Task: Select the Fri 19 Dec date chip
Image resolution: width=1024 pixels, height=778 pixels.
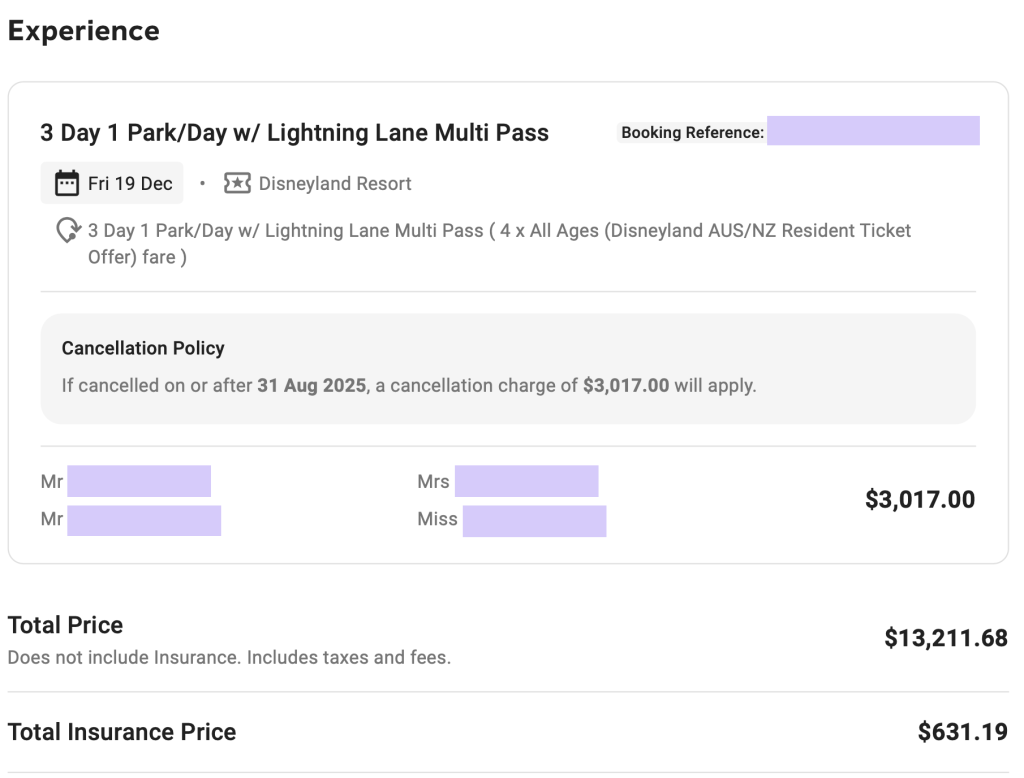Action: (x=112, y=183)
